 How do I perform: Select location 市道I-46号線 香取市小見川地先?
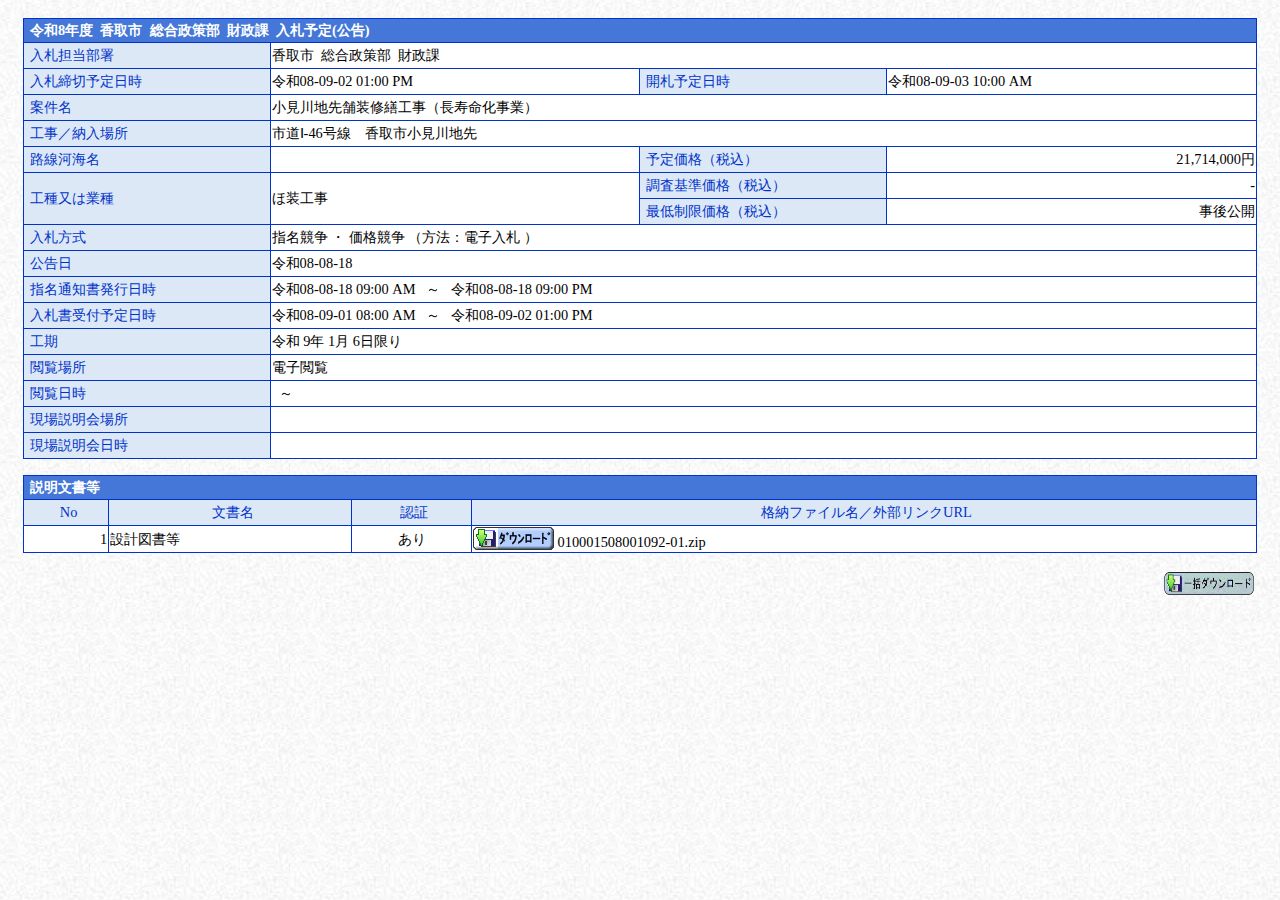coord(374,134)
